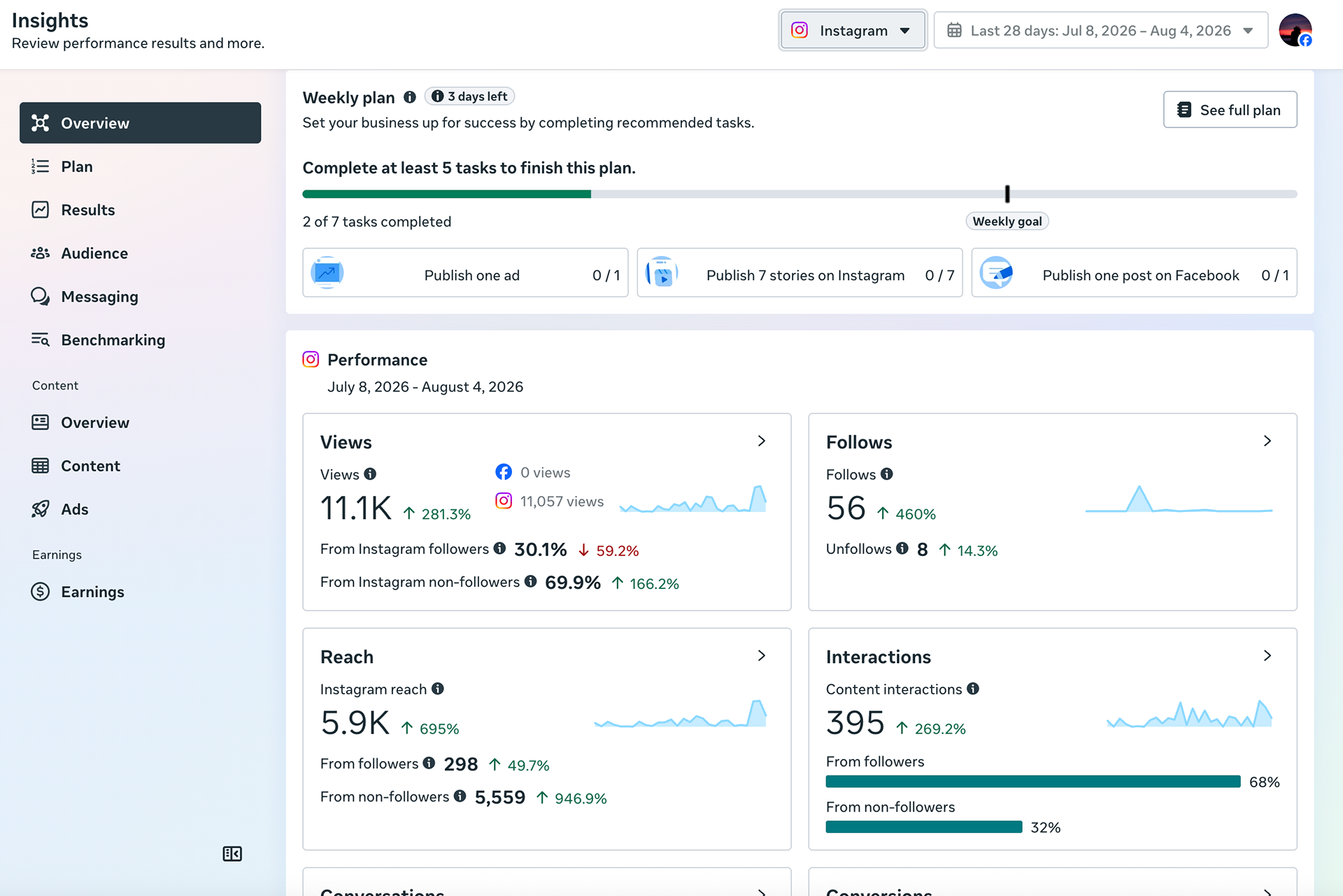Click the profile avatar picture
This screenshot has width=1343, height=896.
click(1295, 30)
